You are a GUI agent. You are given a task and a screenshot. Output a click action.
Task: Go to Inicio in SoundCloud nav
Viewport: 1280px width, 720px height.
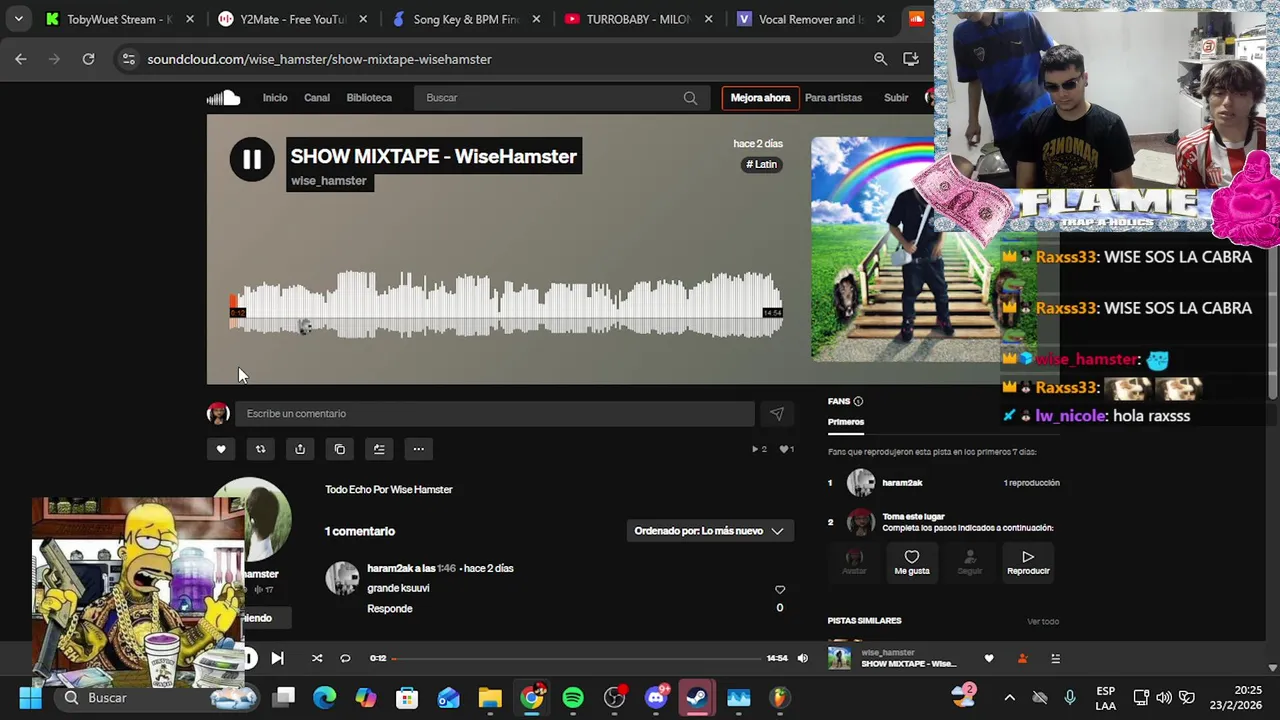(x=275, y=98)
